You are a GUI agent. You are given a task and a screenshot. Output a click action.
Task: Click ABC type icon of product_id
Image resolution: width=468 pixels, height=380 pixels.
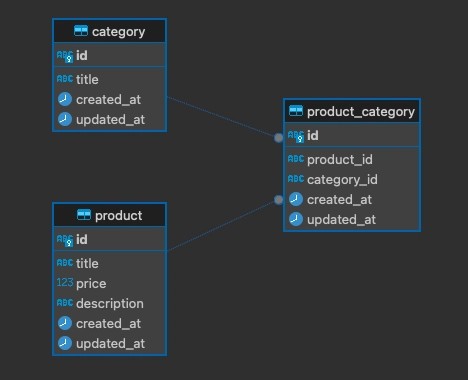[296, 159]
